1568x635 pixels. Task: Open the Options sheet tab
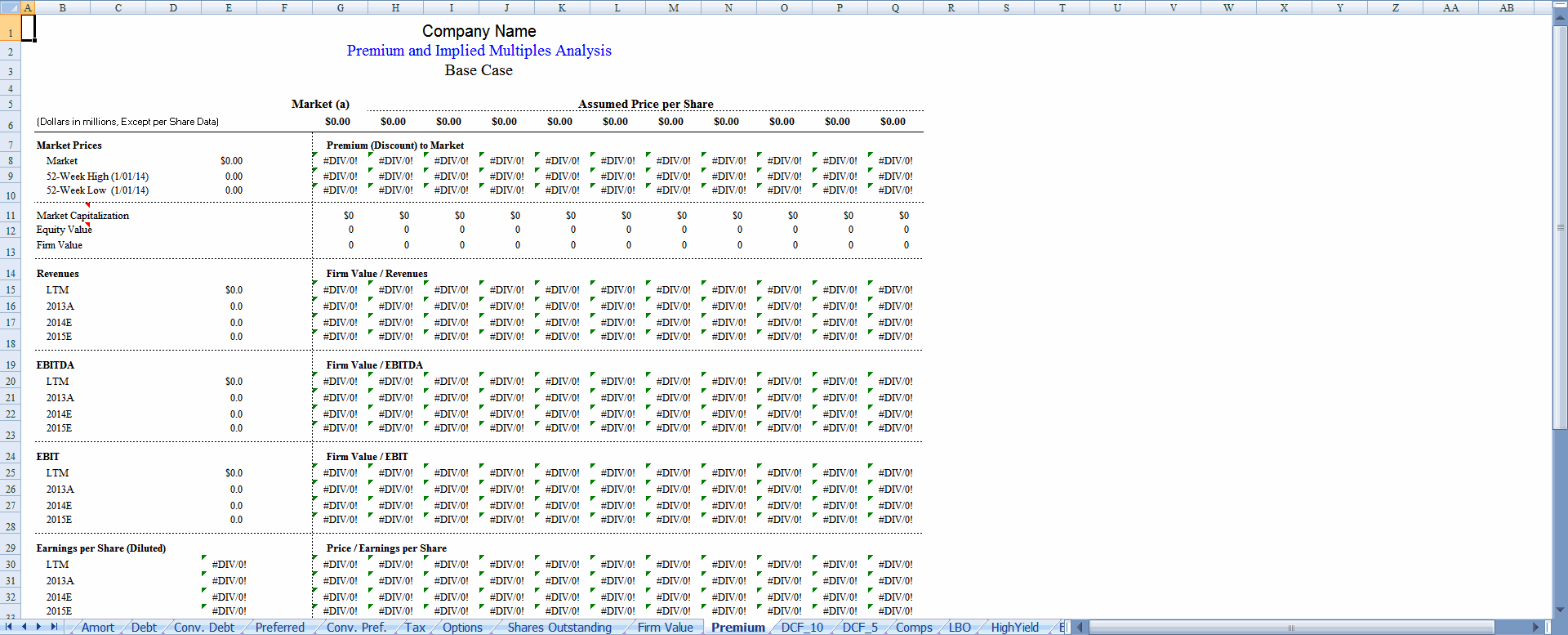463,628
